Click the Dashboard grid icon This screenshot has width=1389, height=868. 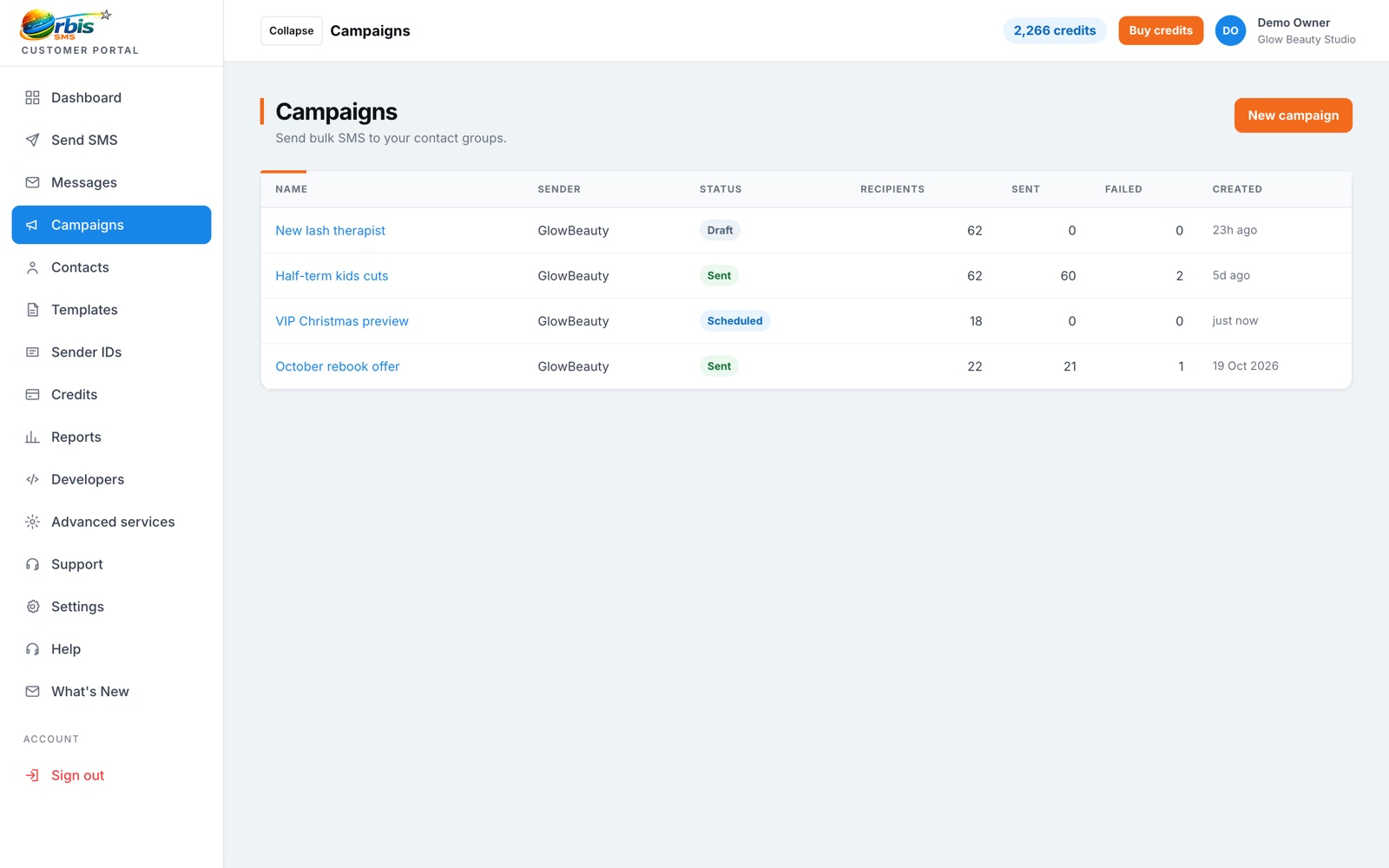[32, 98]
